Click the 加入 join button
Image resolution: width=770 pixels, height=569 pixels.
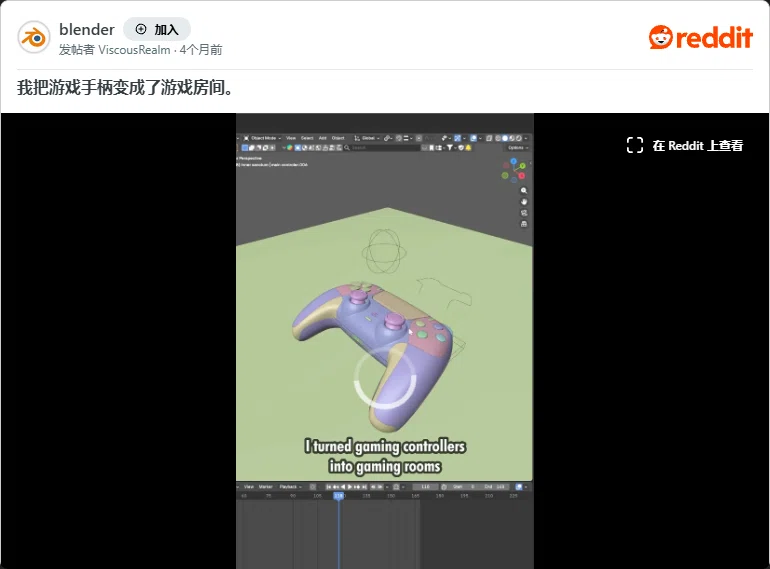pyautogui.click(x=157, y=29)
